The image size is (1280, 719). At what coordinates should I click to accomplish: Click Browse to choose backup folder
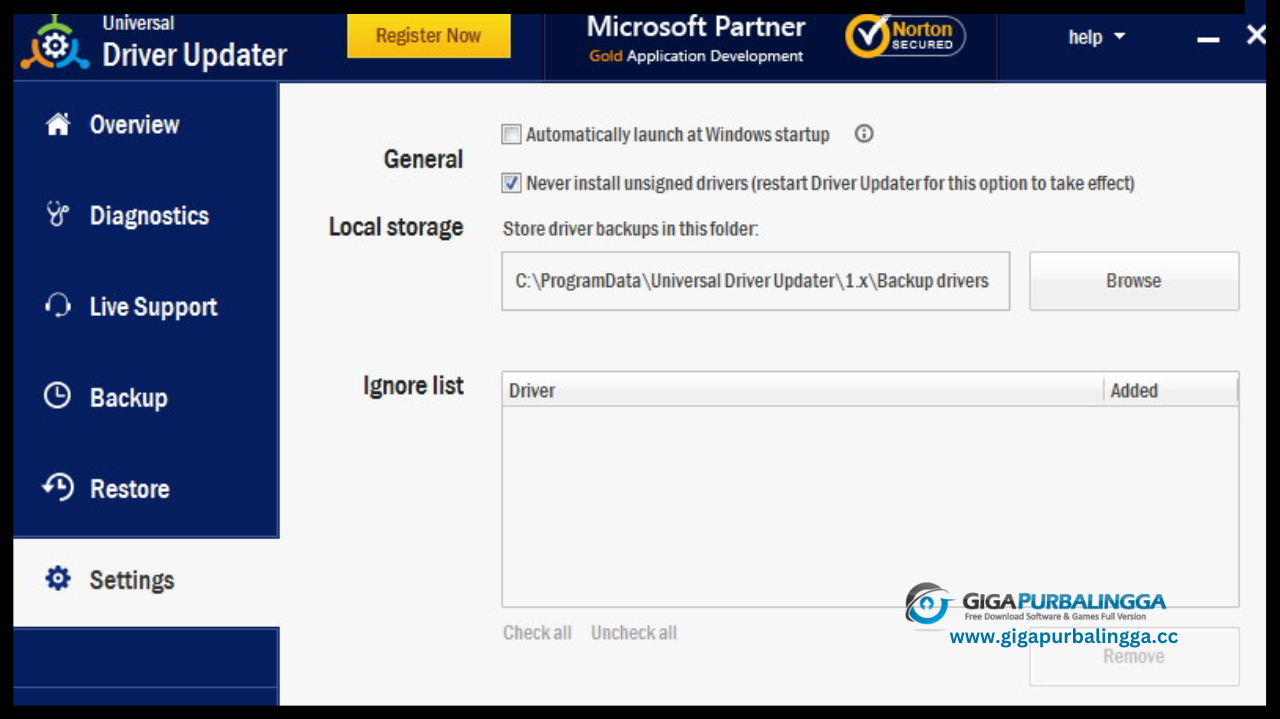pyautogui.click(x=1134, y=281)
